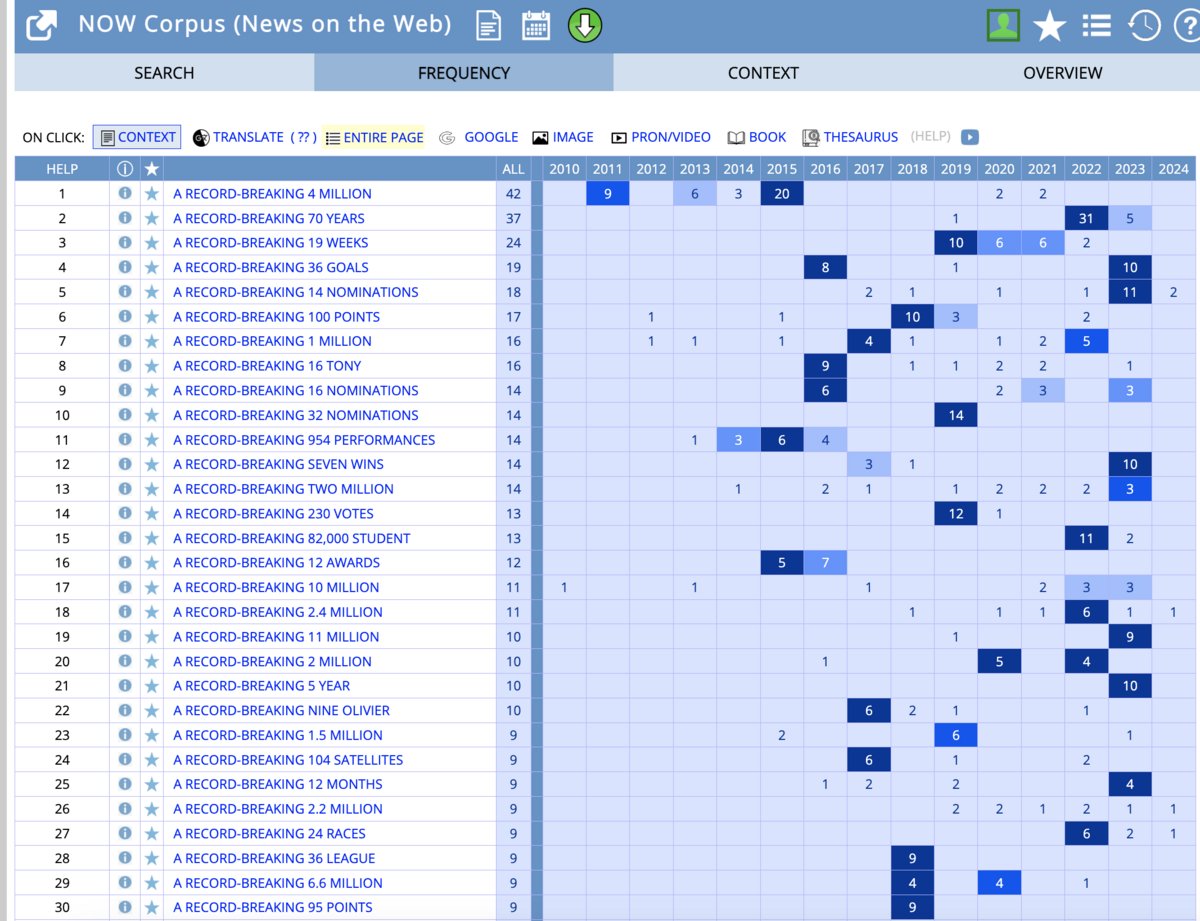Screen dimensions: 1200x921
Task: Click the play video icon after HELP
Action: point(969,137)
